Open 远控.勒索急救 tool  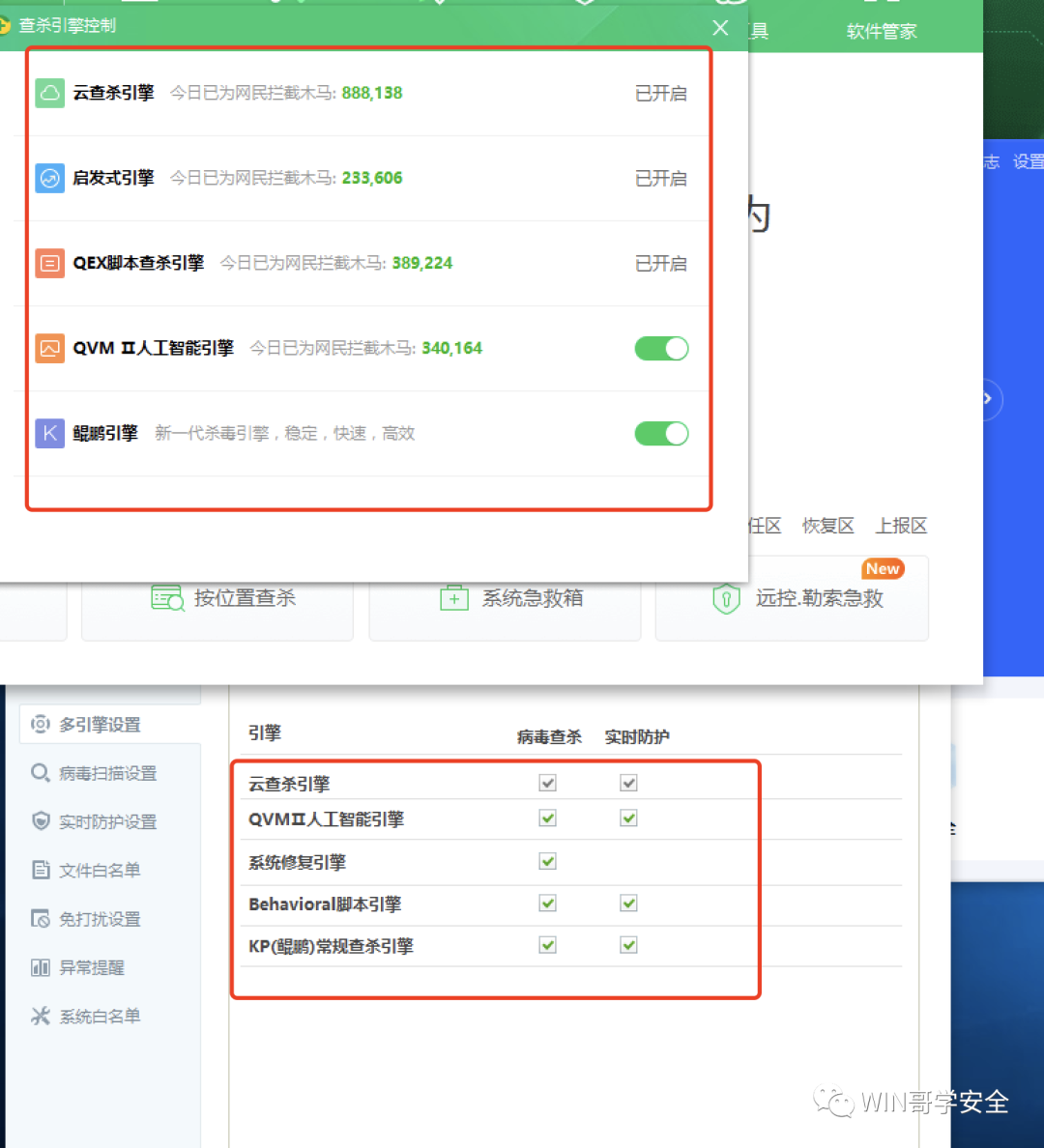coord(792,599)
